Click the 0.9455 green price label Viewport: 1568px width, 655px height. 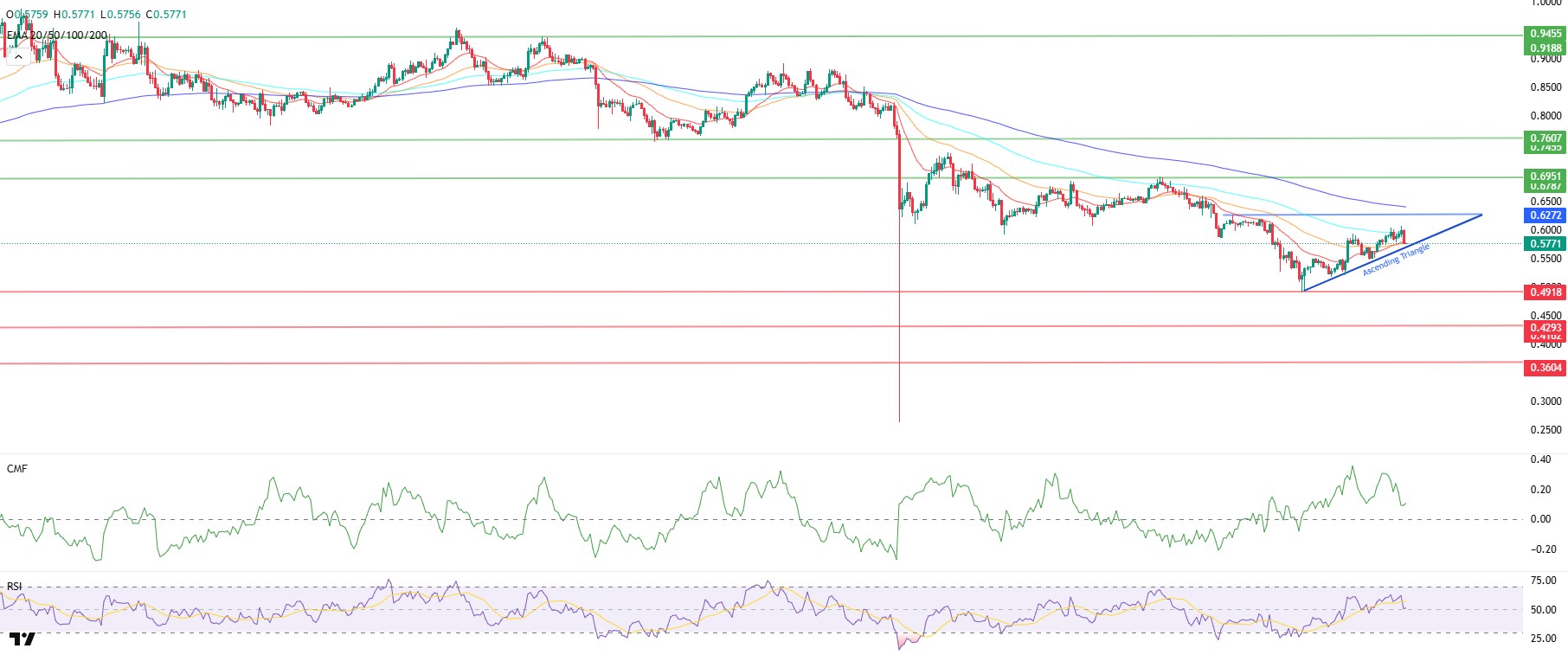[1545, 35]
